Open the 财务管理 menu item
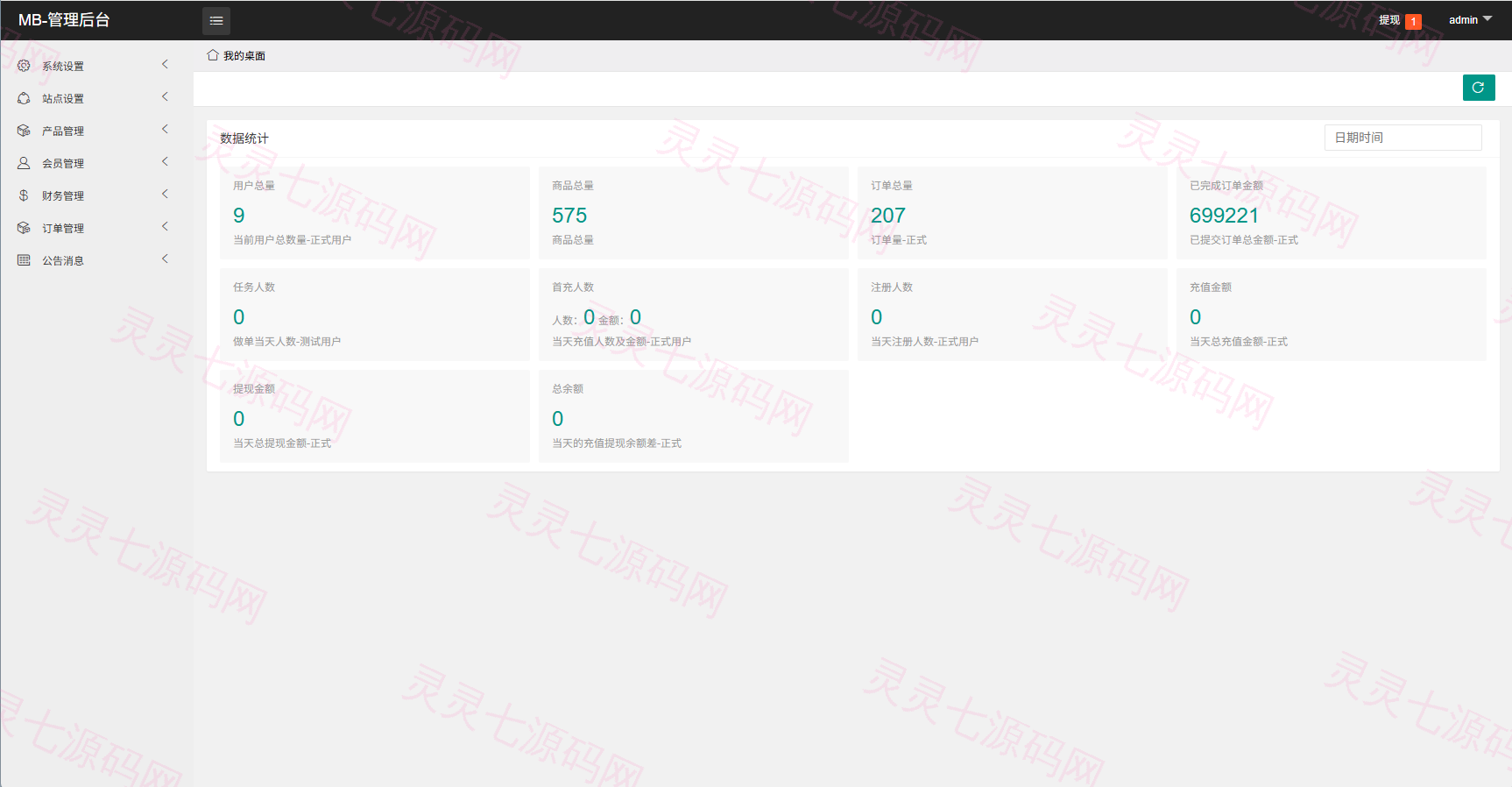1512x787 pixels. tap(96, 195)
